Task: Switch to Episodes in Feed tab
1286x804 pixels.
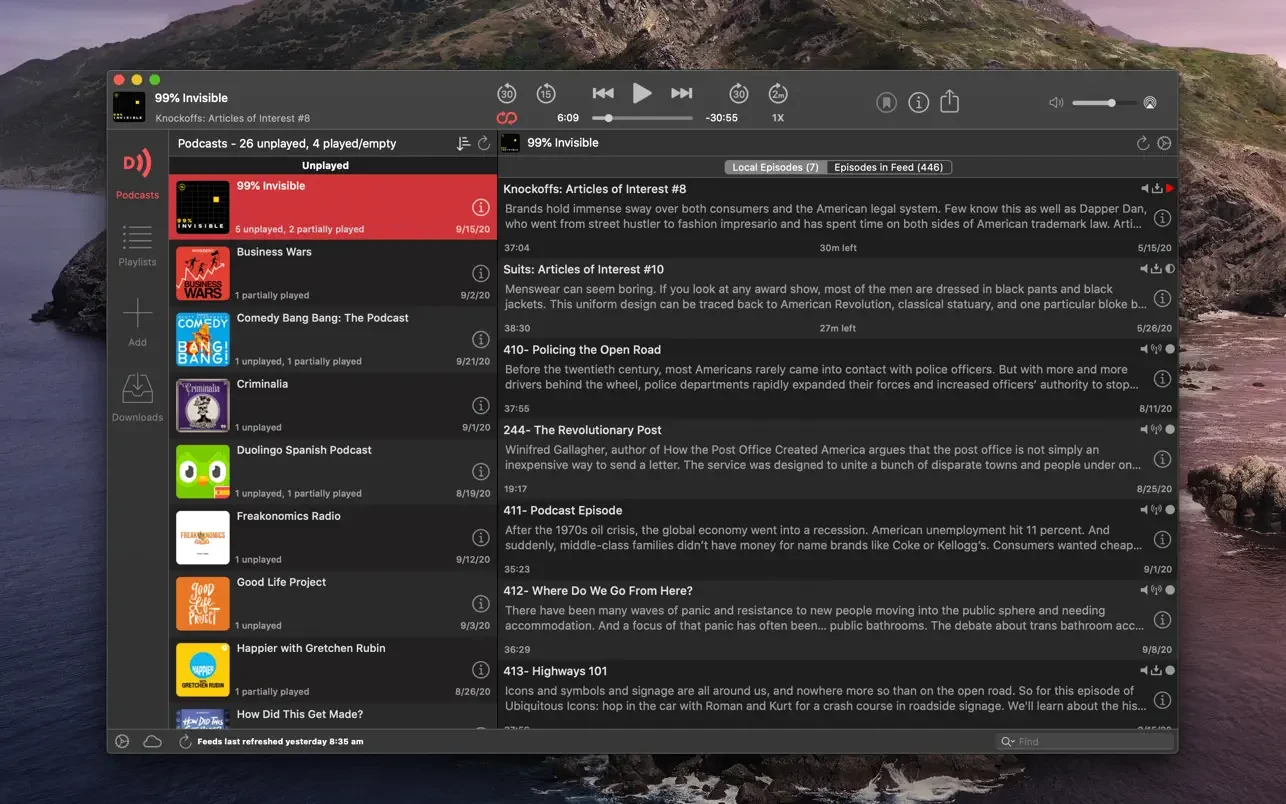Action: click(888, 167)
